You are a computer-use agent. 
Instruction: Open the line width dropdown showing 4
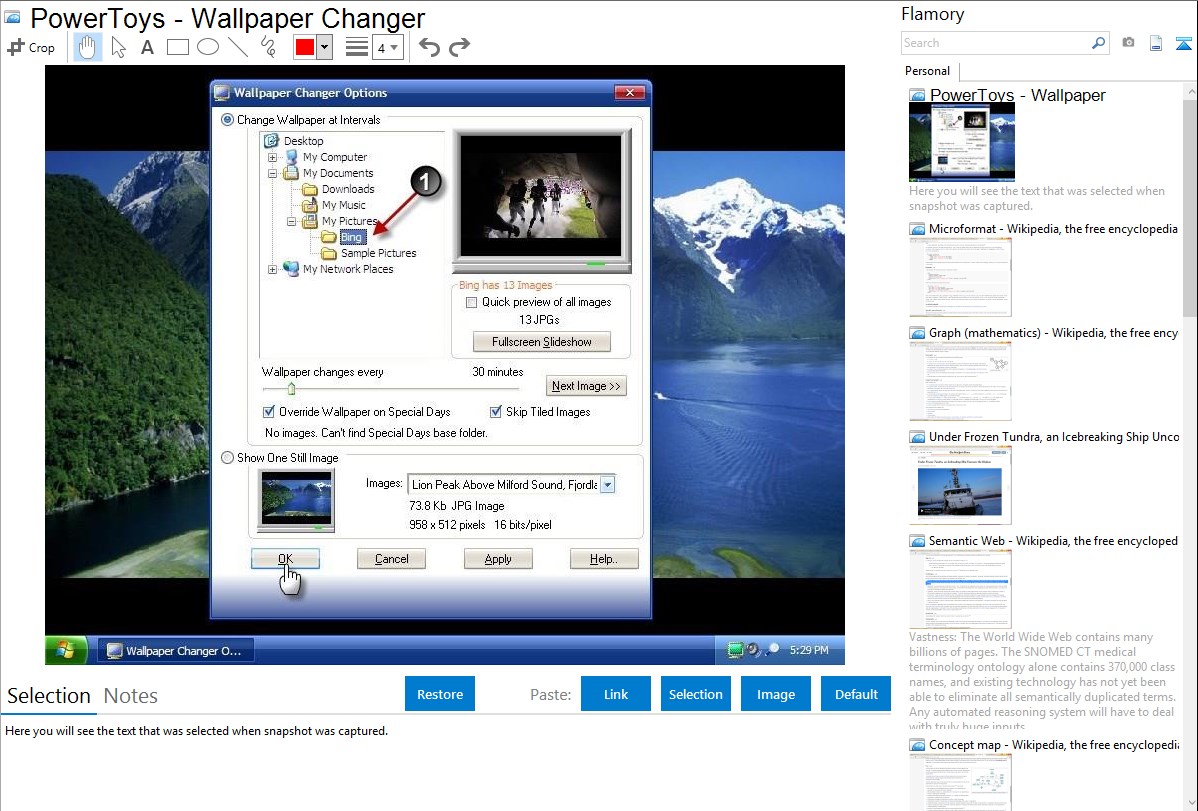[387, 48]
